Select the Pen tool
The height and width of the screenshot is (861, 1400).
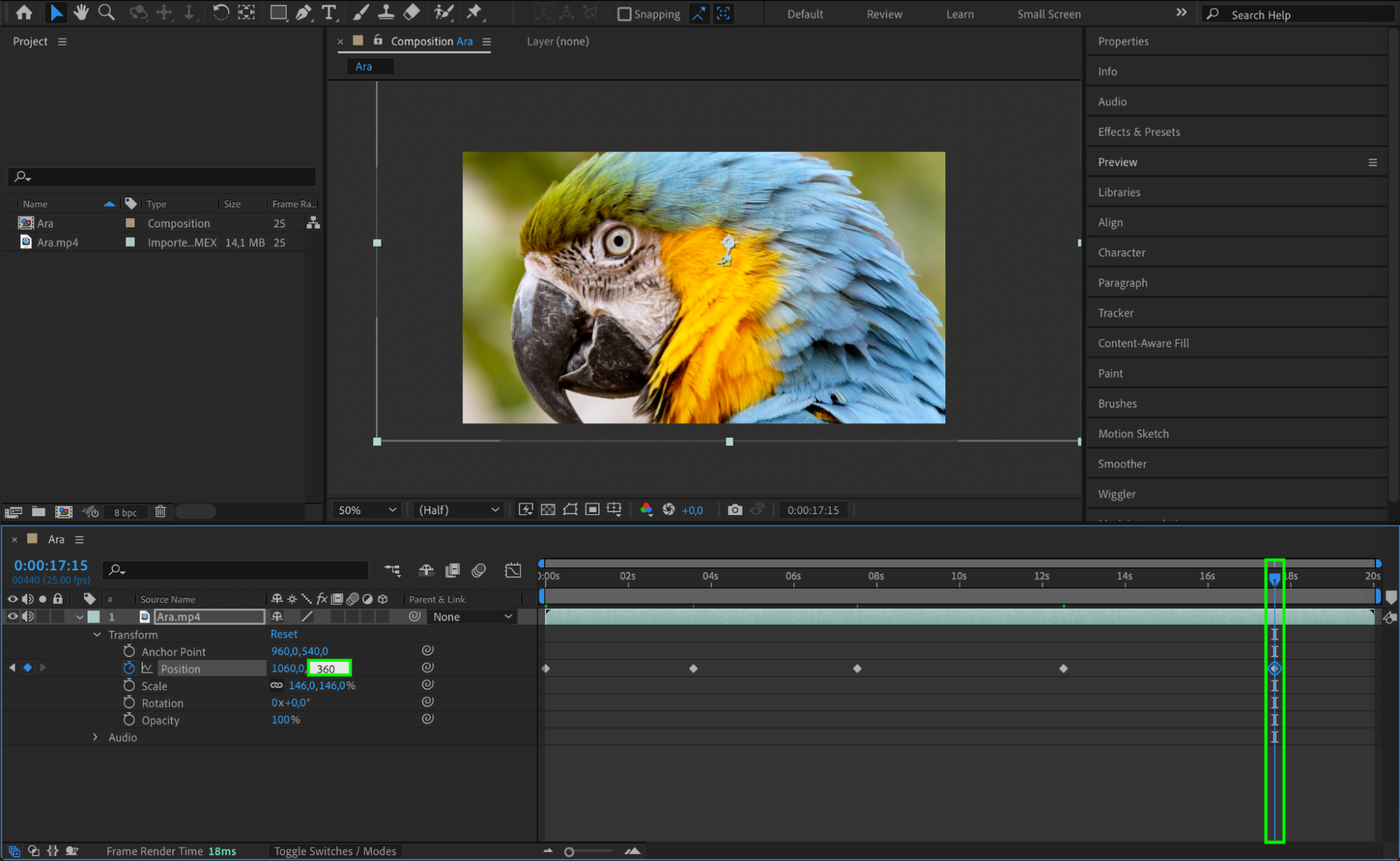[303, 12]
